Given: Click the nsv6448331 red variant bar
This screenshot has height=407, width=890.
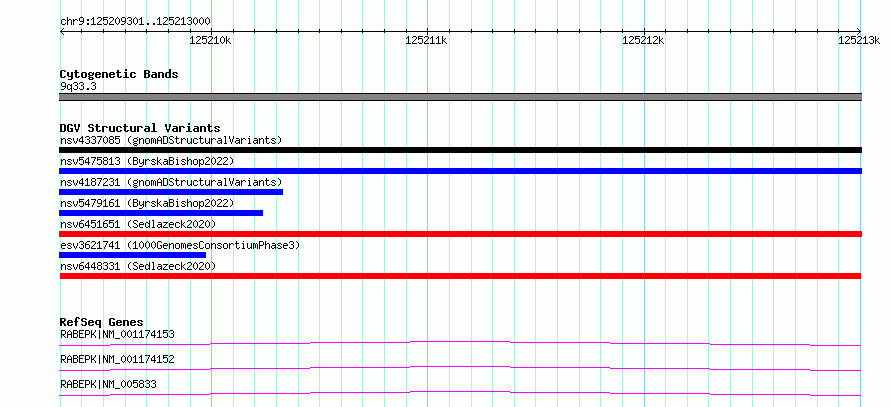Looking at the screenshot, I should click(x=460, y=276).
